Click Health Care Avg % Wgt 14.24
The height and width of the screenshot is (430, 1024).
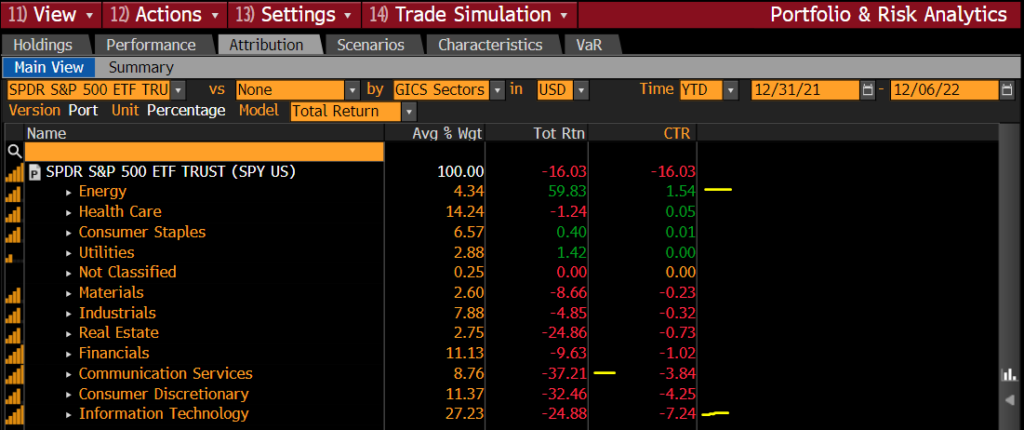[x=464, y=212]
